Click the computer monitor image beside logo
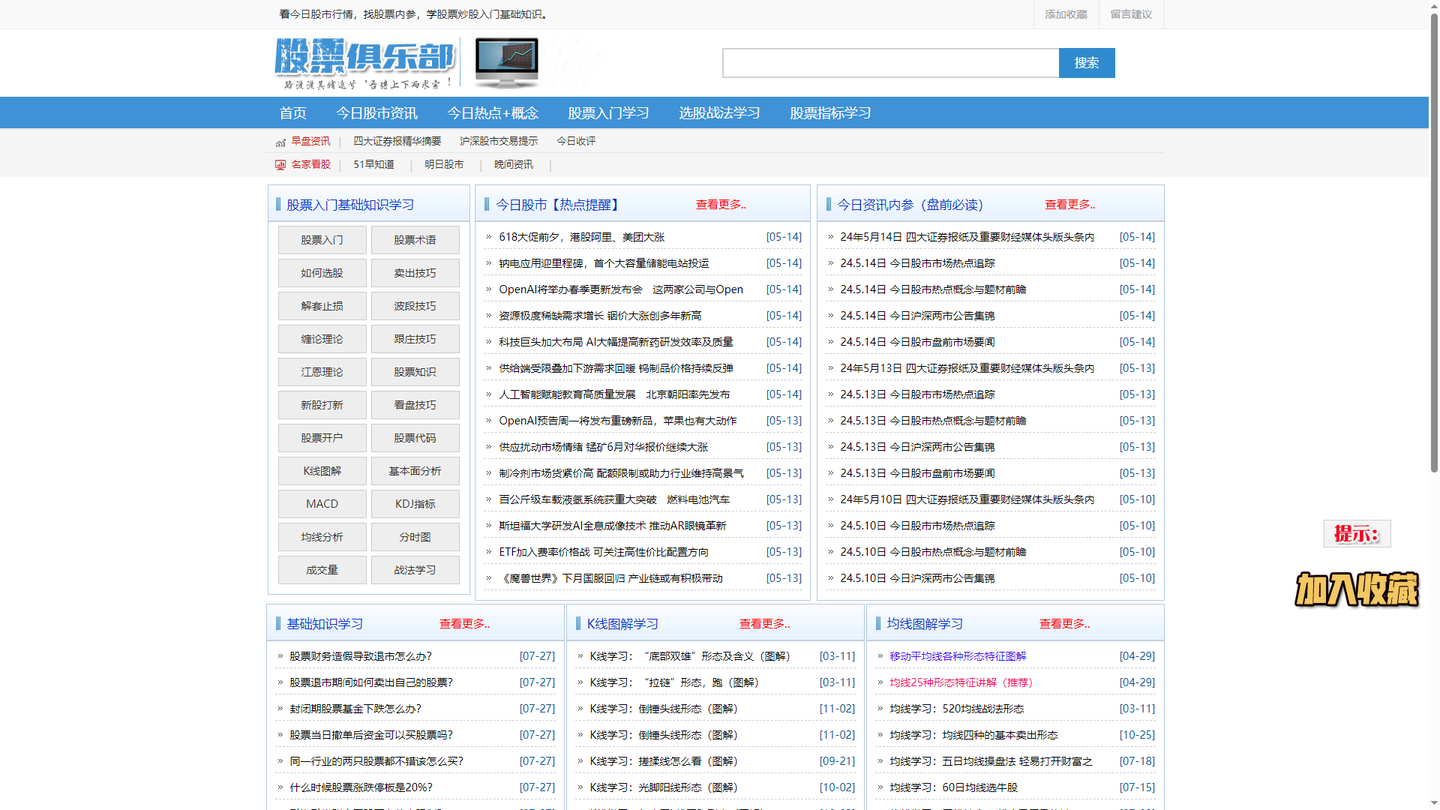1440x810 pixels. point(507,62)
